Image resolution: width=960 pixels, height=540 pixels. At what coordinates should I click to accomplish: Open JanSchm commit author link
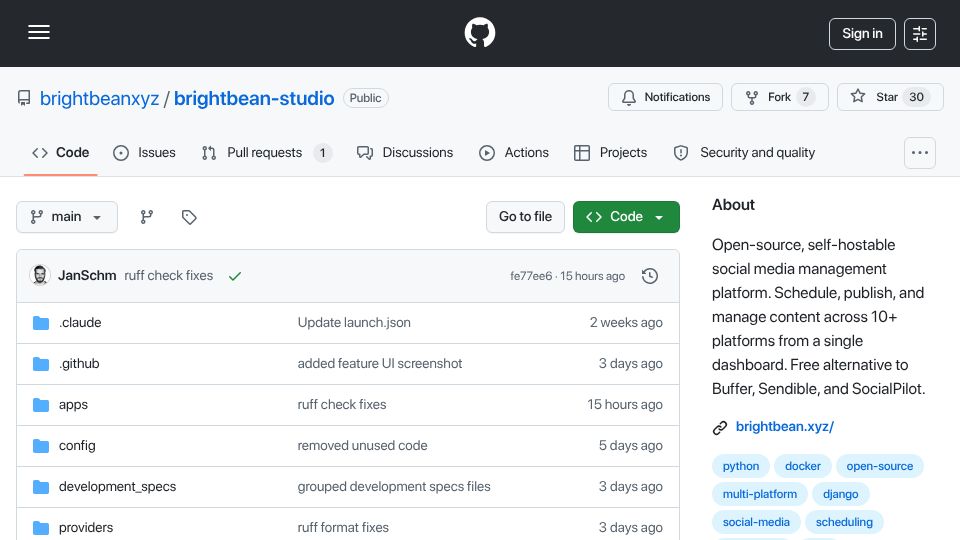pyautogui.click(x=87, y=276)
